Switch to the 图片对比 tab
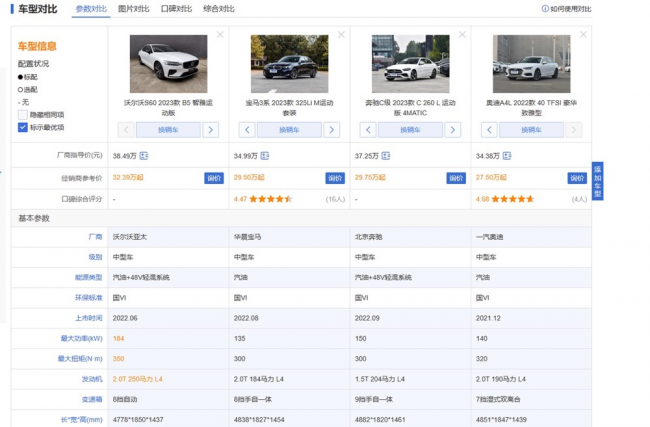Image resolution: width=650 pixels, height=427 pixels. point(133,9)
